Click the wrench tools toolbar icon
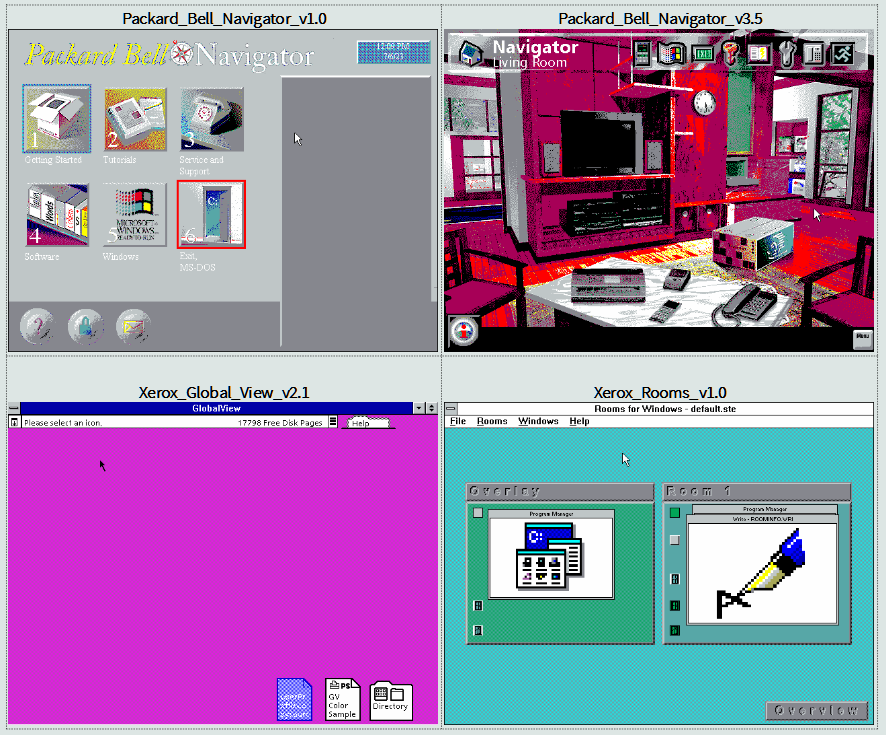The width and height of the screenshot is (886, 735). [x=787, y=54]
